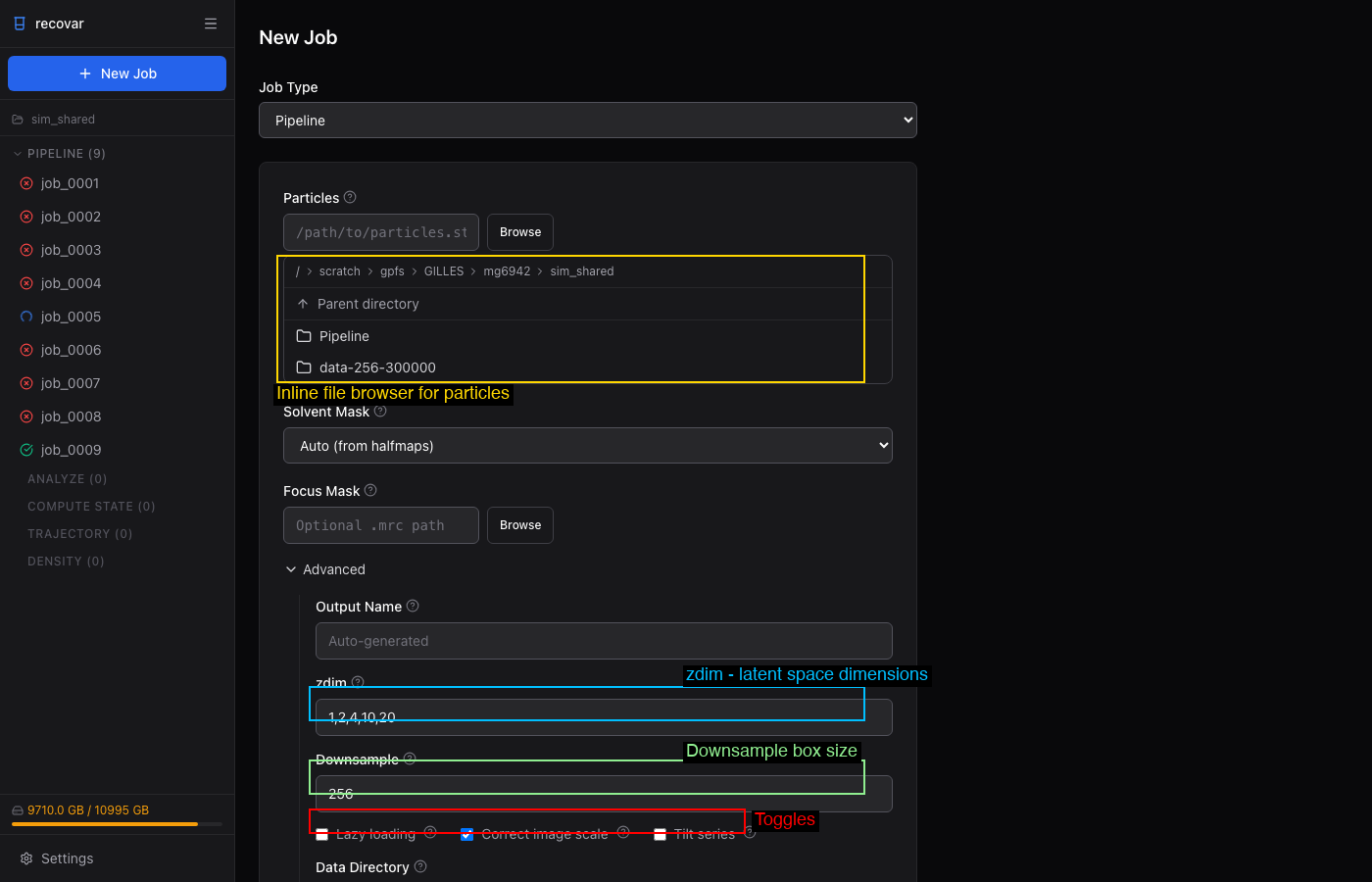Image resolution: width=1372 pixels, height=882 pixels.
Task: Open the Downsample help icon
Action: point(410,759)
